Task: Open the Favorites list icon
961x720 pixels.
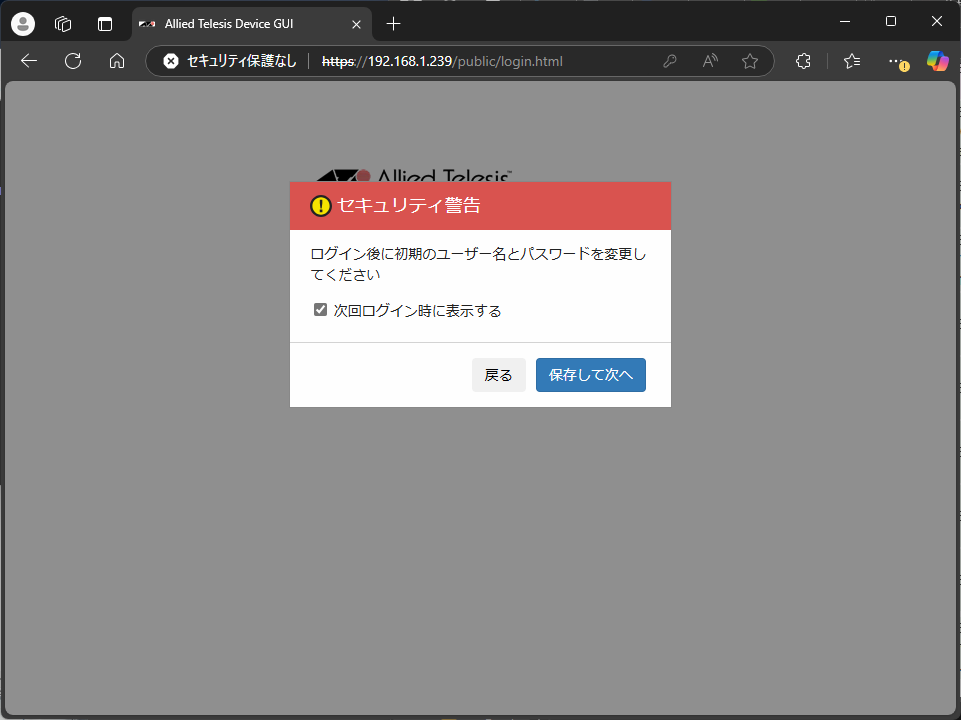Action: pos(852,61)
